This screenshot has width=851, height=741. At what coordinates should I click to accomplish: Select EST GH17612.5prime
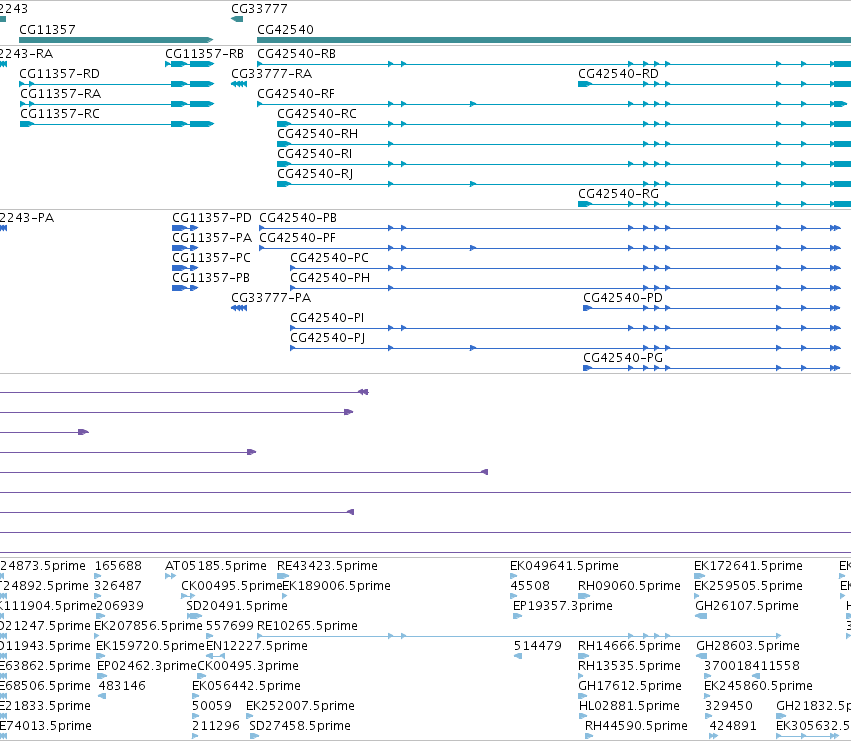tap(630, 687)
